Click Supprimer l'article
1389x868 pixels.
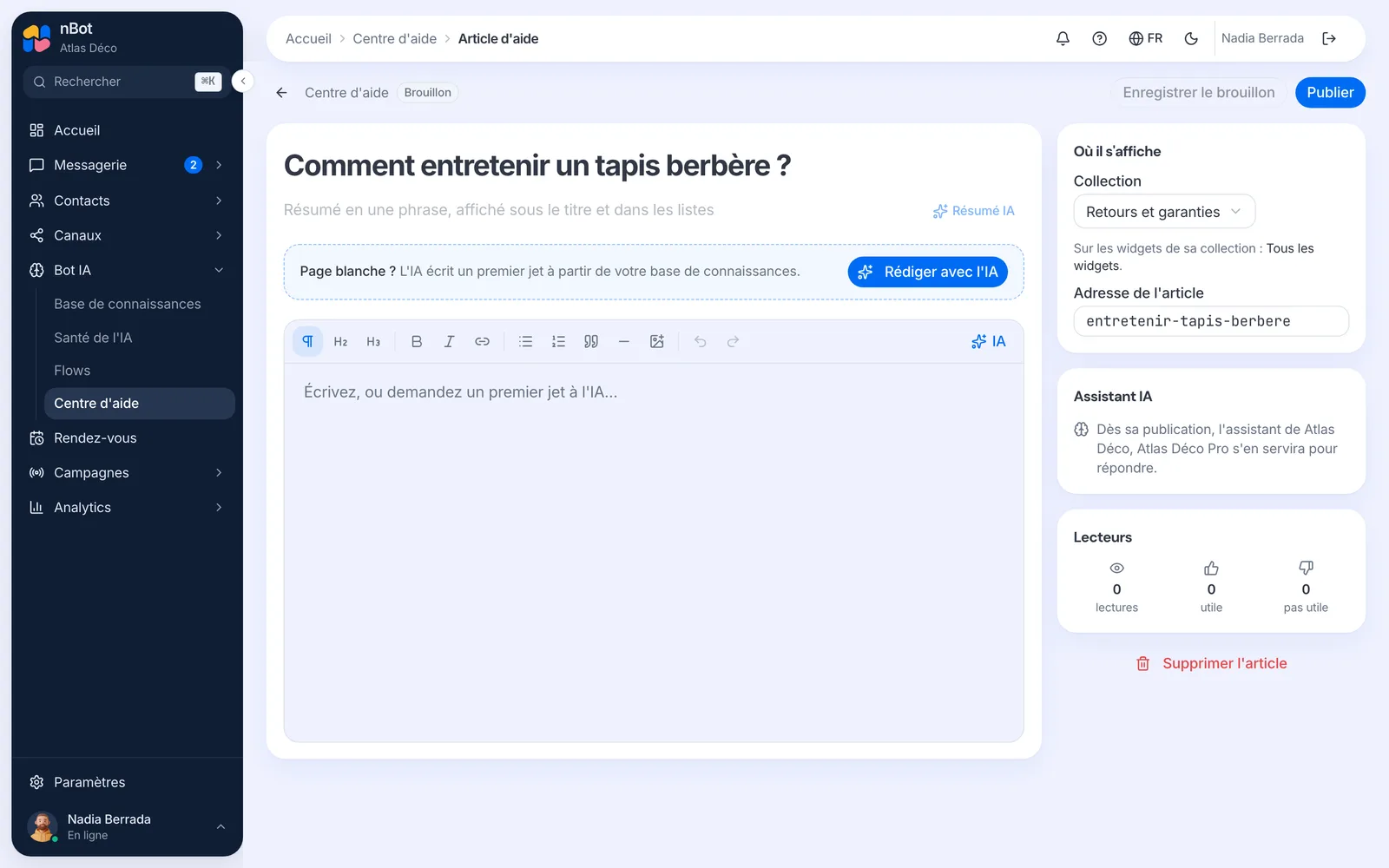[1211, 663]
